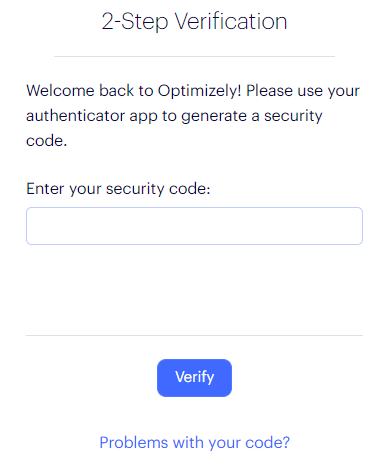Click "Please use your" in the welcome text

(303, 91)
